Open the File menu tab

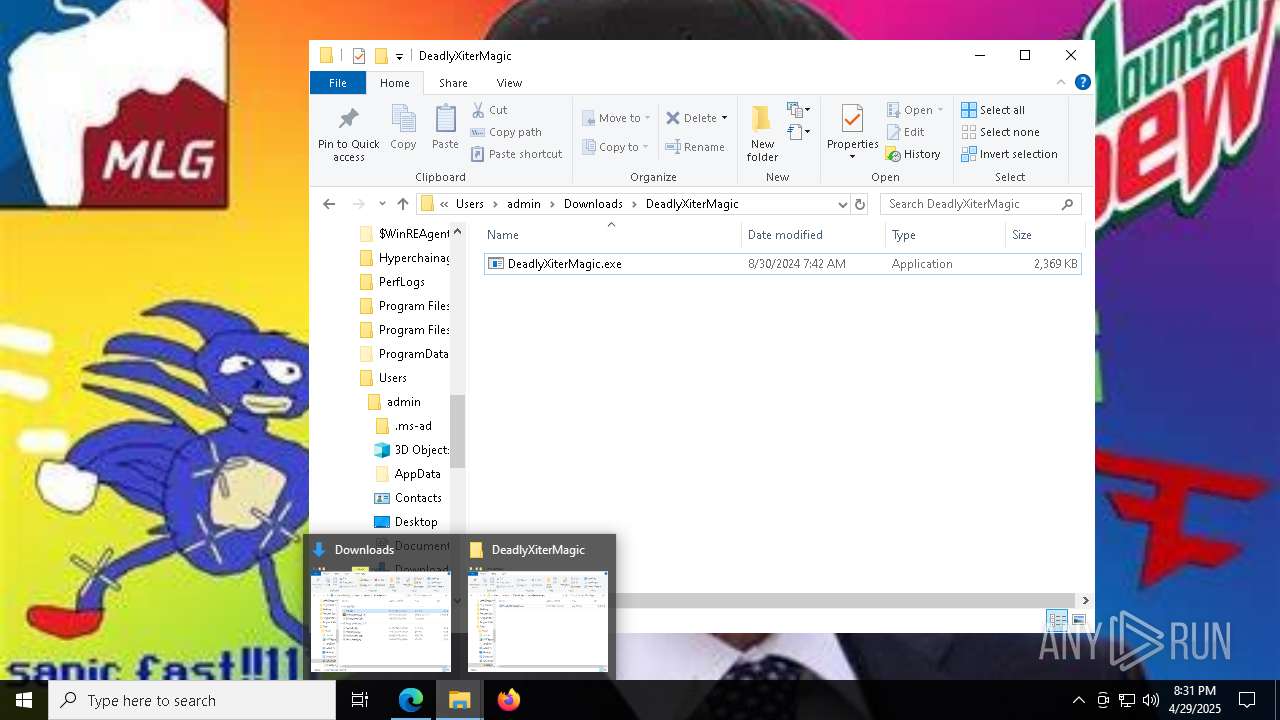pos(338,83)
